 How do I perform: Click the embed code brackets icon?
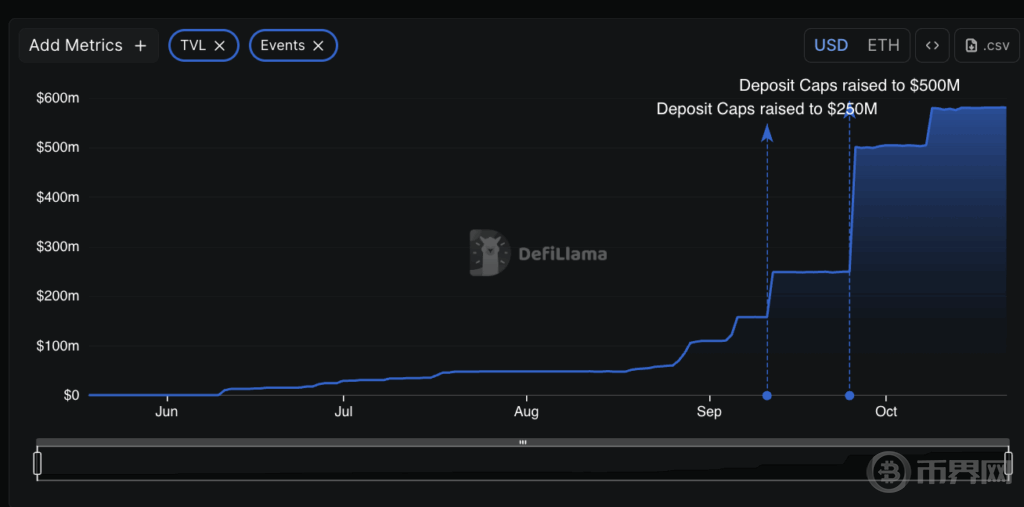click(x=932, y=46)
